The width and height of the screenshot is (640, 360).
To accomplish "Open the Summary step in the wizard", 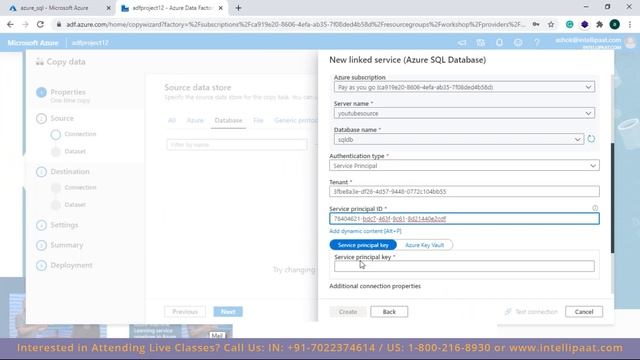I will point(67,245).
